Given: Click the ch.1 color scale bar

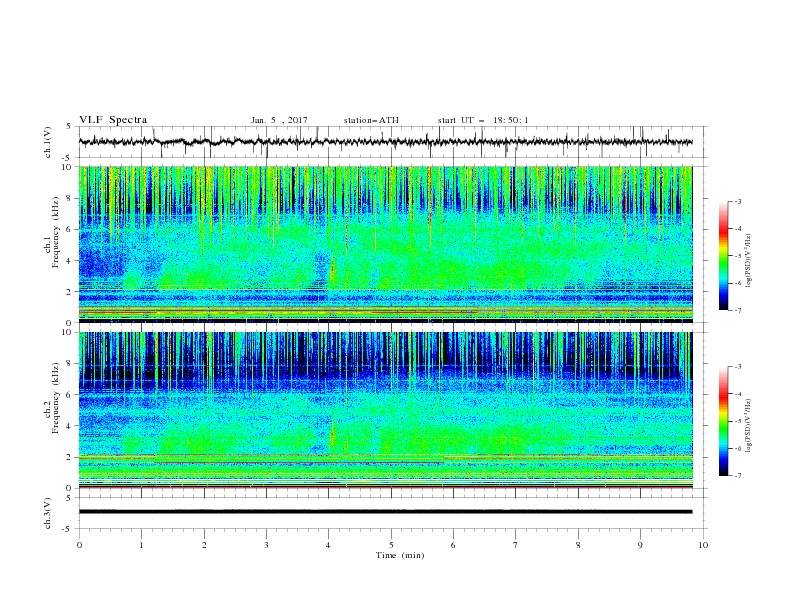Looking at the screenshot, I should point(723,256).
